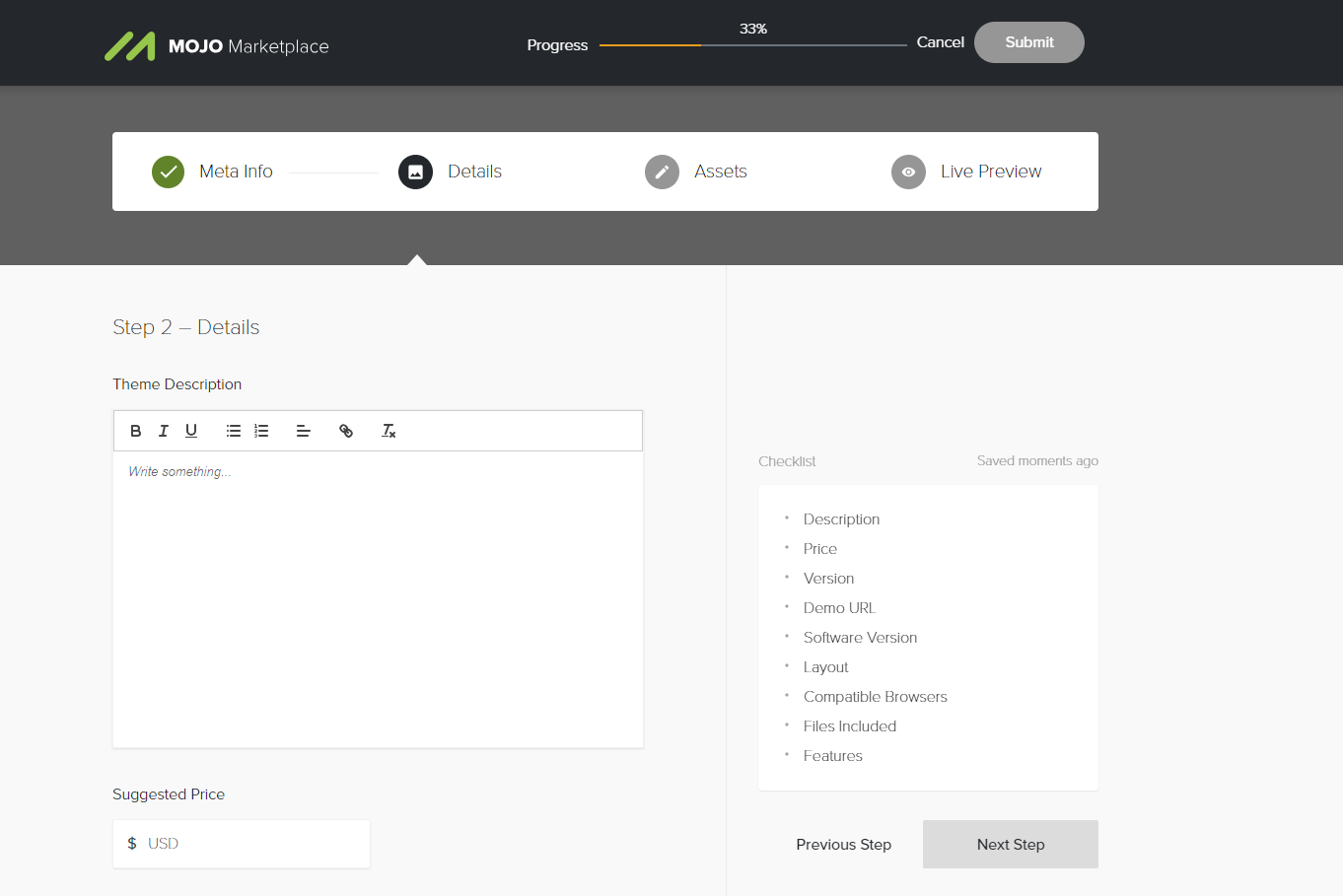Viewport: 1343px width, 896px height.
Task: Click the Suggested Price USD field
Action: (x=241, y=843)
